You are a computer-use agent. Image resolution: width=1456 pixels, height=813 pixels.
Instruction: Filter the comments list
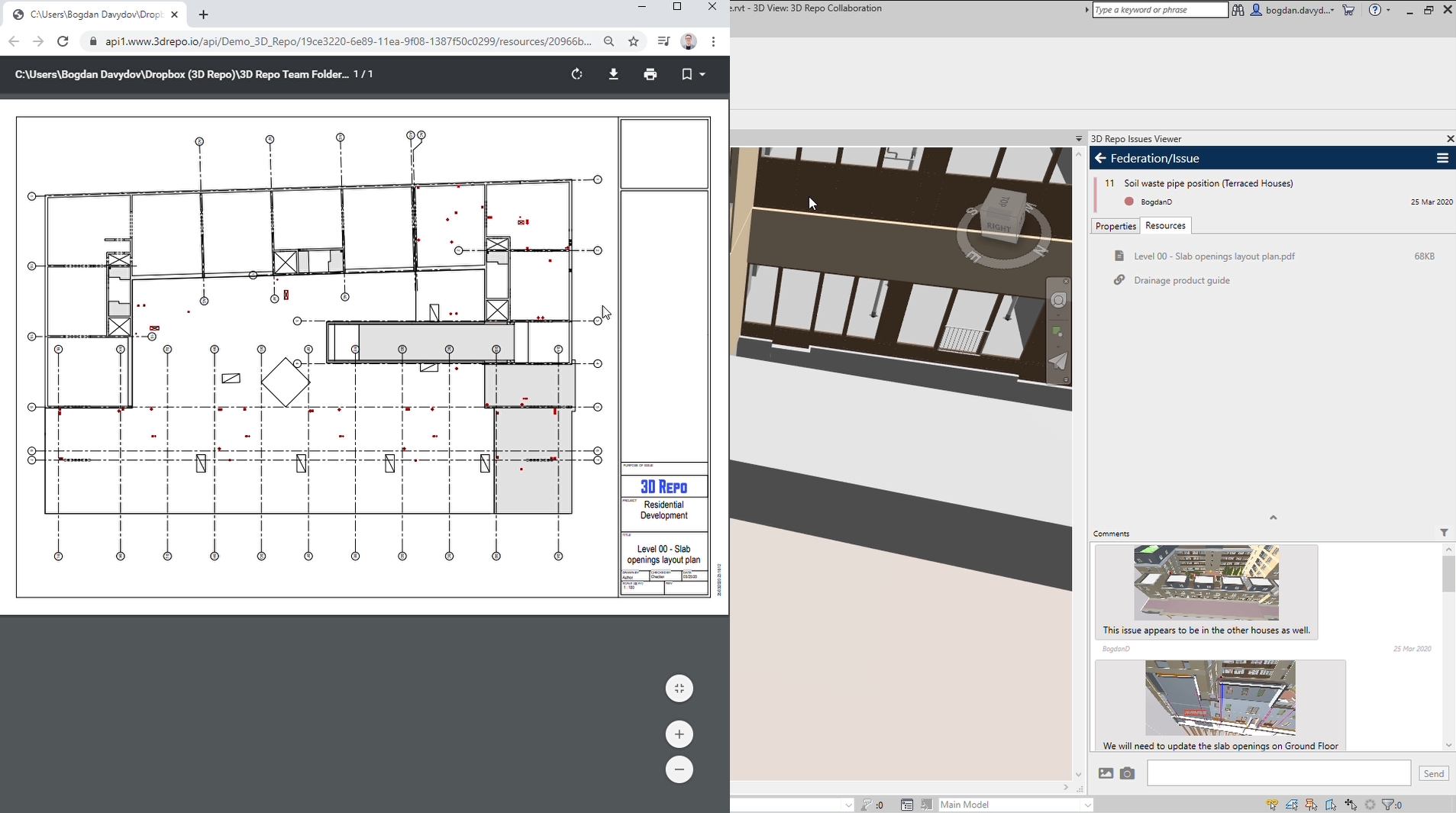pyautogui.click(x=1444, y=533)
